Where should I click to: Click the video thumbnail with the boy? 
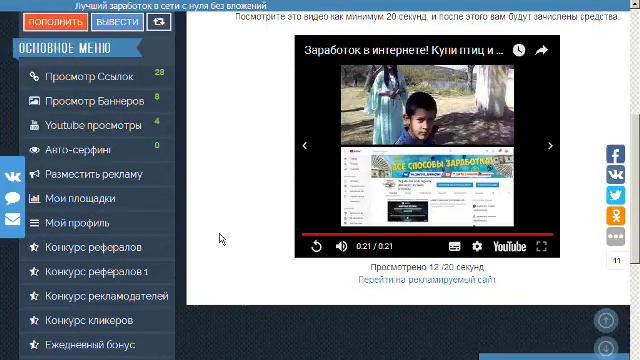427,105
